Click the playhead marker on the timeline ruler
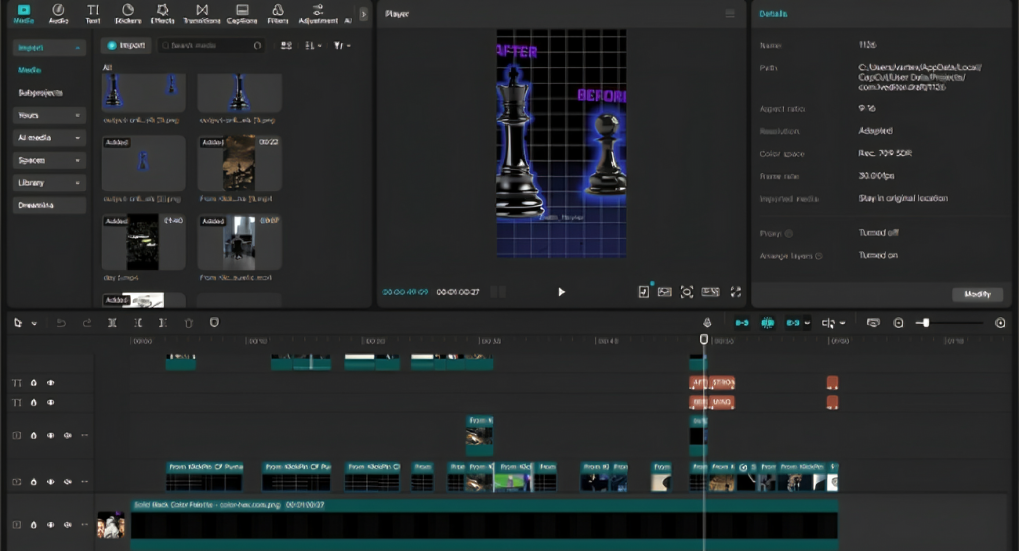This screenshot has width=1019, height=551. [704, 339]
